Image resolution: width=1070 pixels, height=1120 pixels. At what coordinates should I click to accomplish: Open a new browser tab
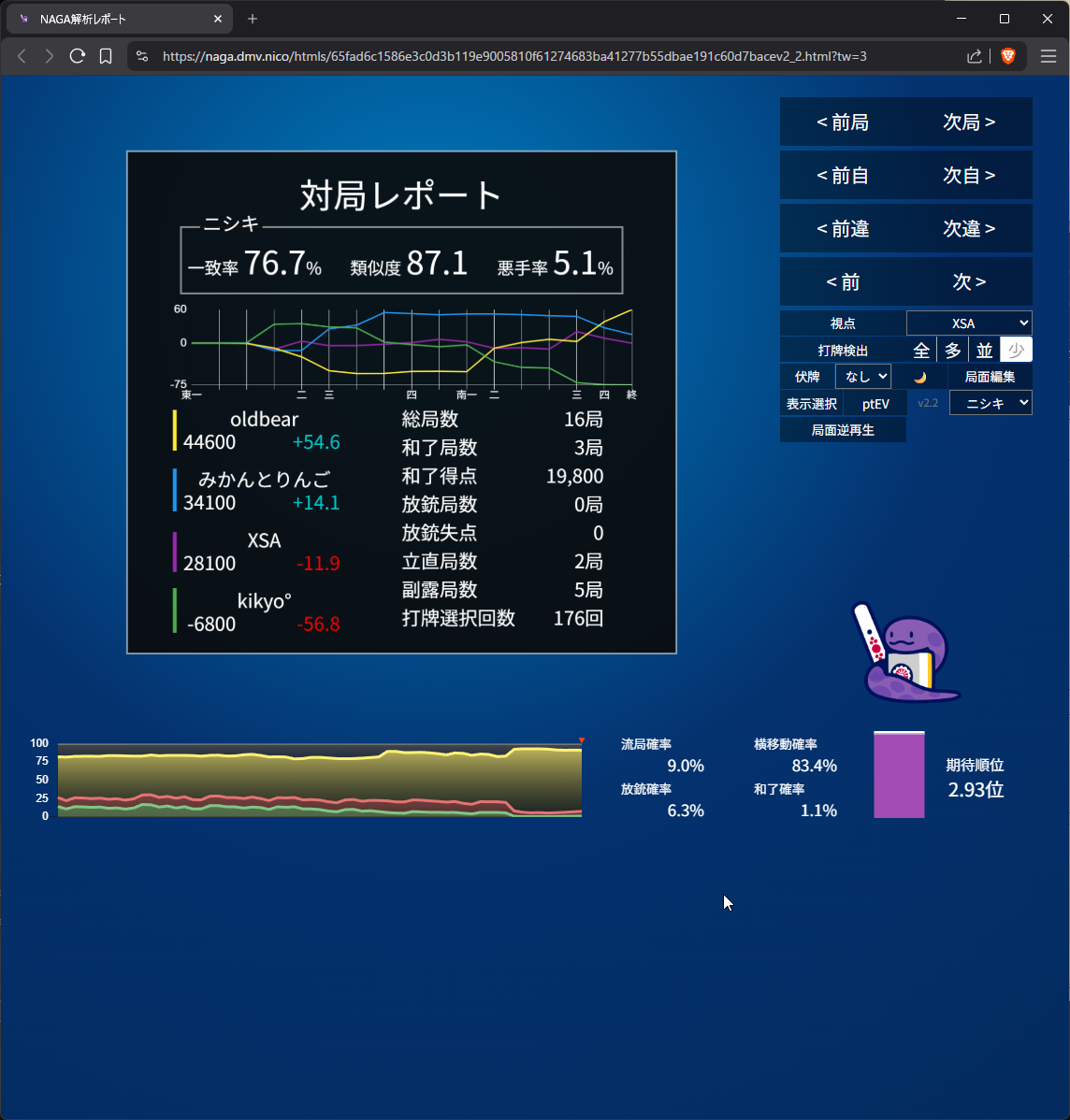[253, 19]
